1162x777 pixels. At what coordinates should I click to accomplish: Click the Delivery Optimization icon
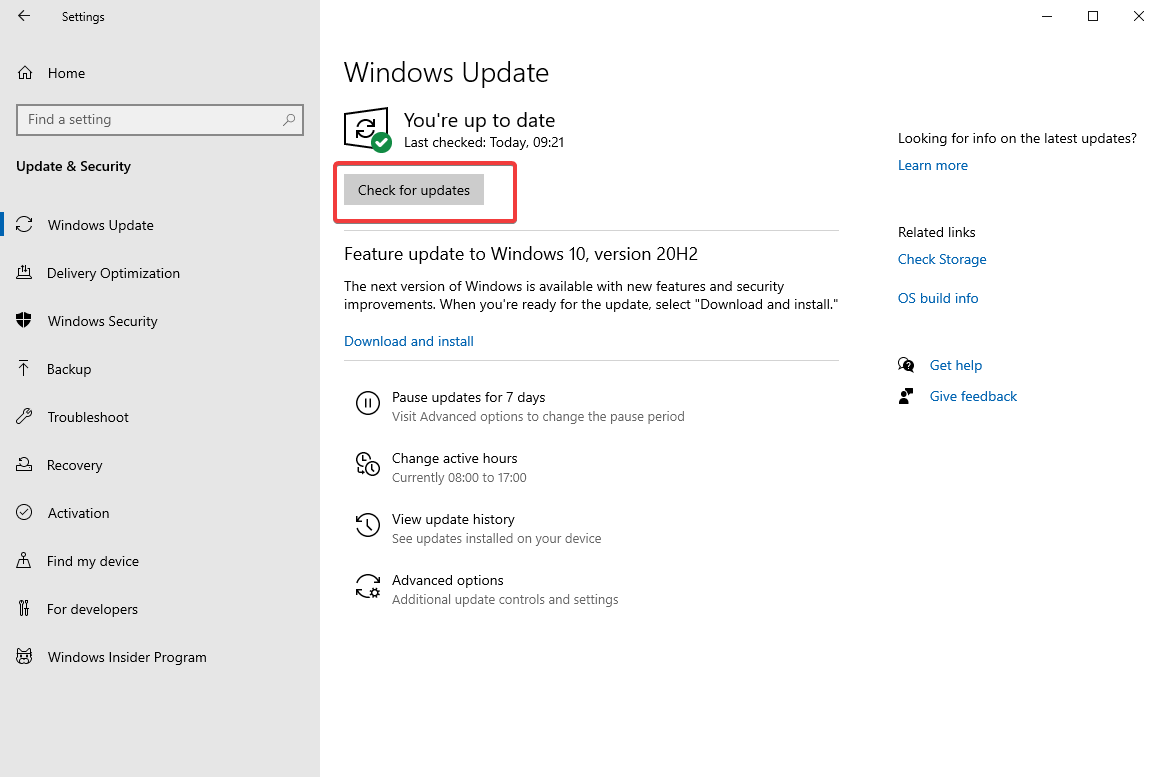[24, 273]
